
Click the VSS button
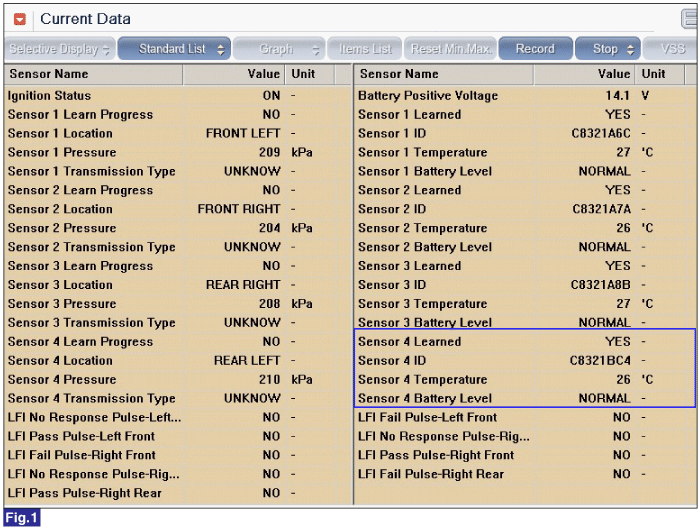click(x=672, y=49)
